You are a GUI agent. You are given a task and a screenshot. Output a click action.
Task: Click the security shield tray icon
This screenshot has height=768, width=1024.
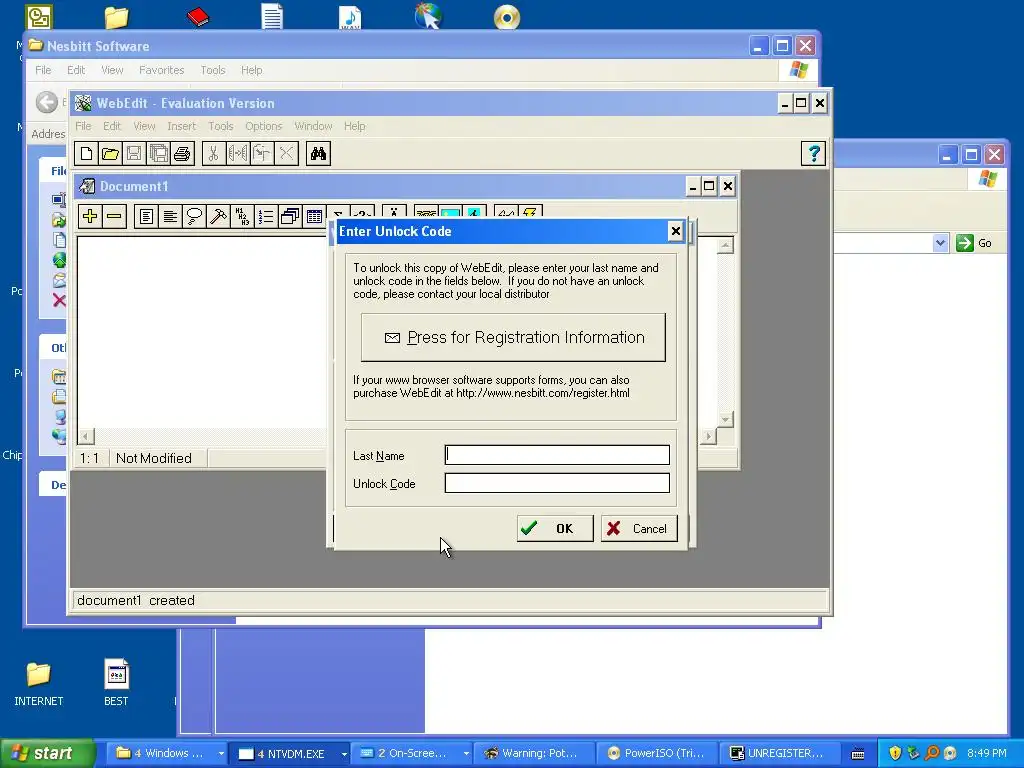895,753
